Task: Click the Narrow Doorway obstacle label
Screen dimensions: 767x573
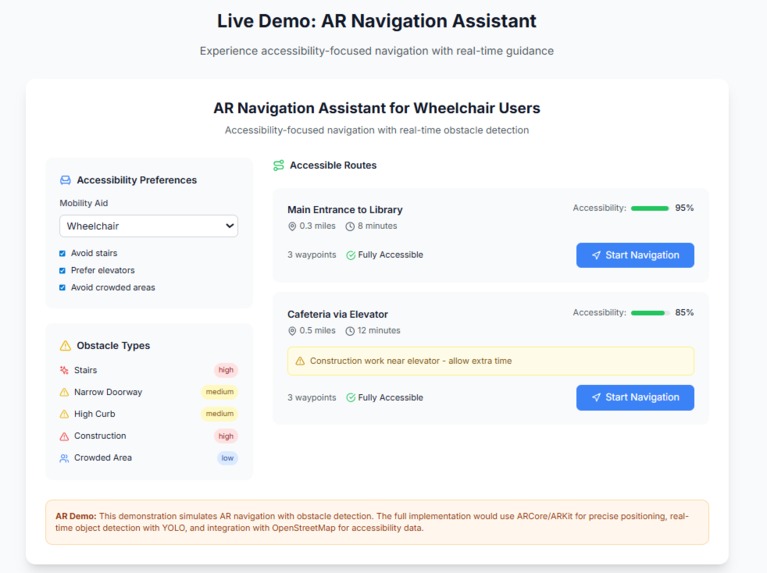Action: [x=108, y=392]
